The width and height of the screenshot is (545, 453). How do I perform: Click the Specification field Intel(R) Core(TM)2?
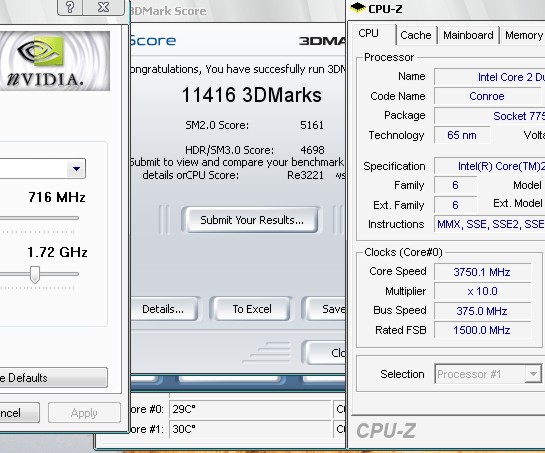coord(490,166)
